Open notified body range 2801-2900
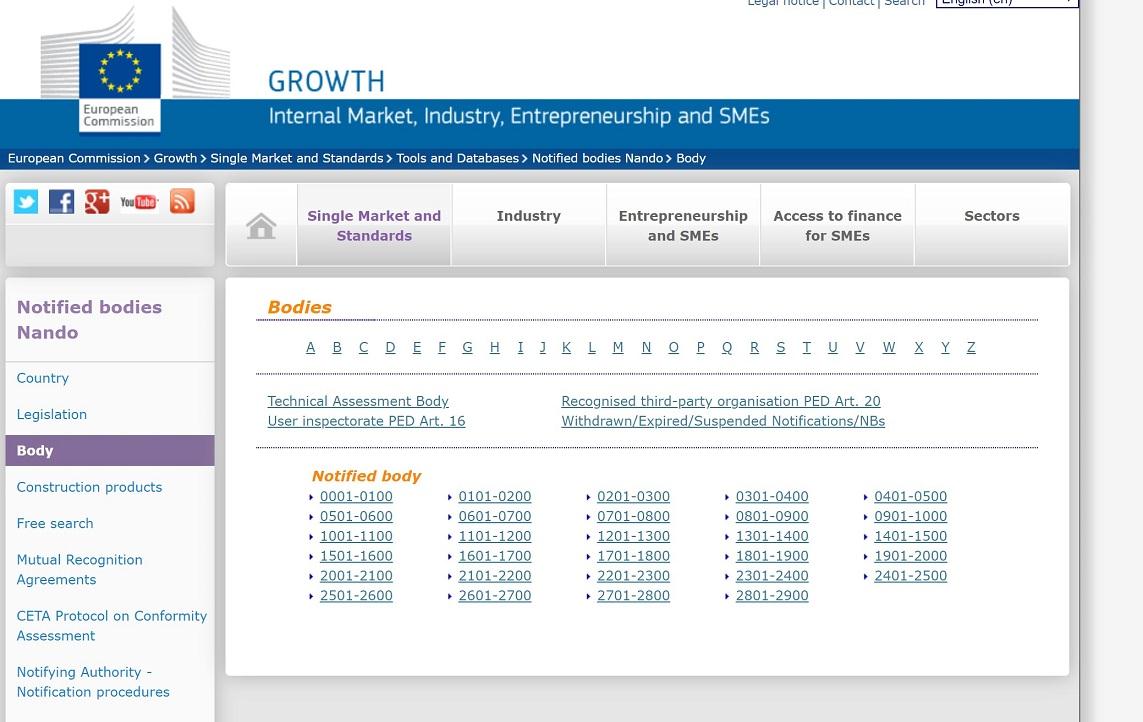Screen dimensions: 1143x722 pos(772,596)
